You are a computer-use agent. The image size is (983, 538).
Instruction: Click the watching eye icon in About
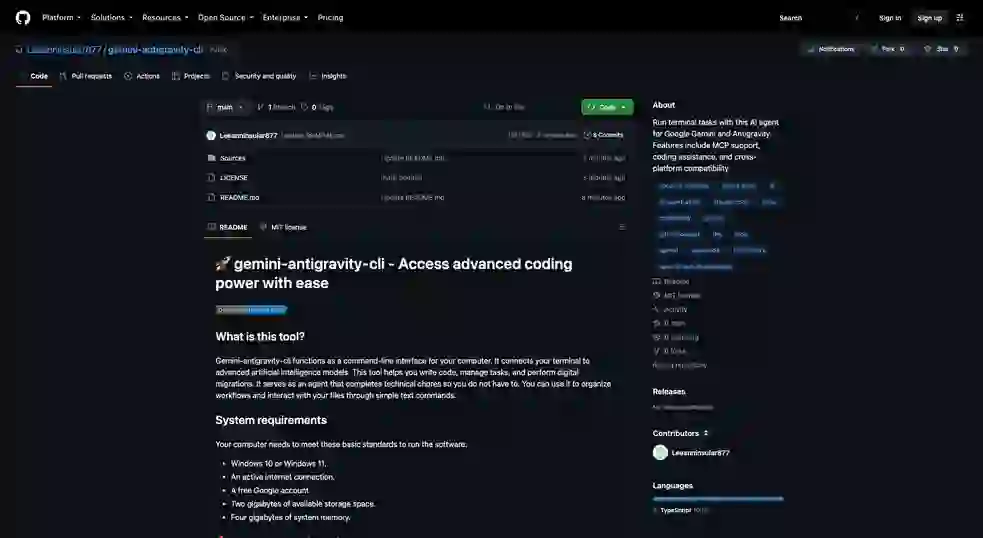656,337
